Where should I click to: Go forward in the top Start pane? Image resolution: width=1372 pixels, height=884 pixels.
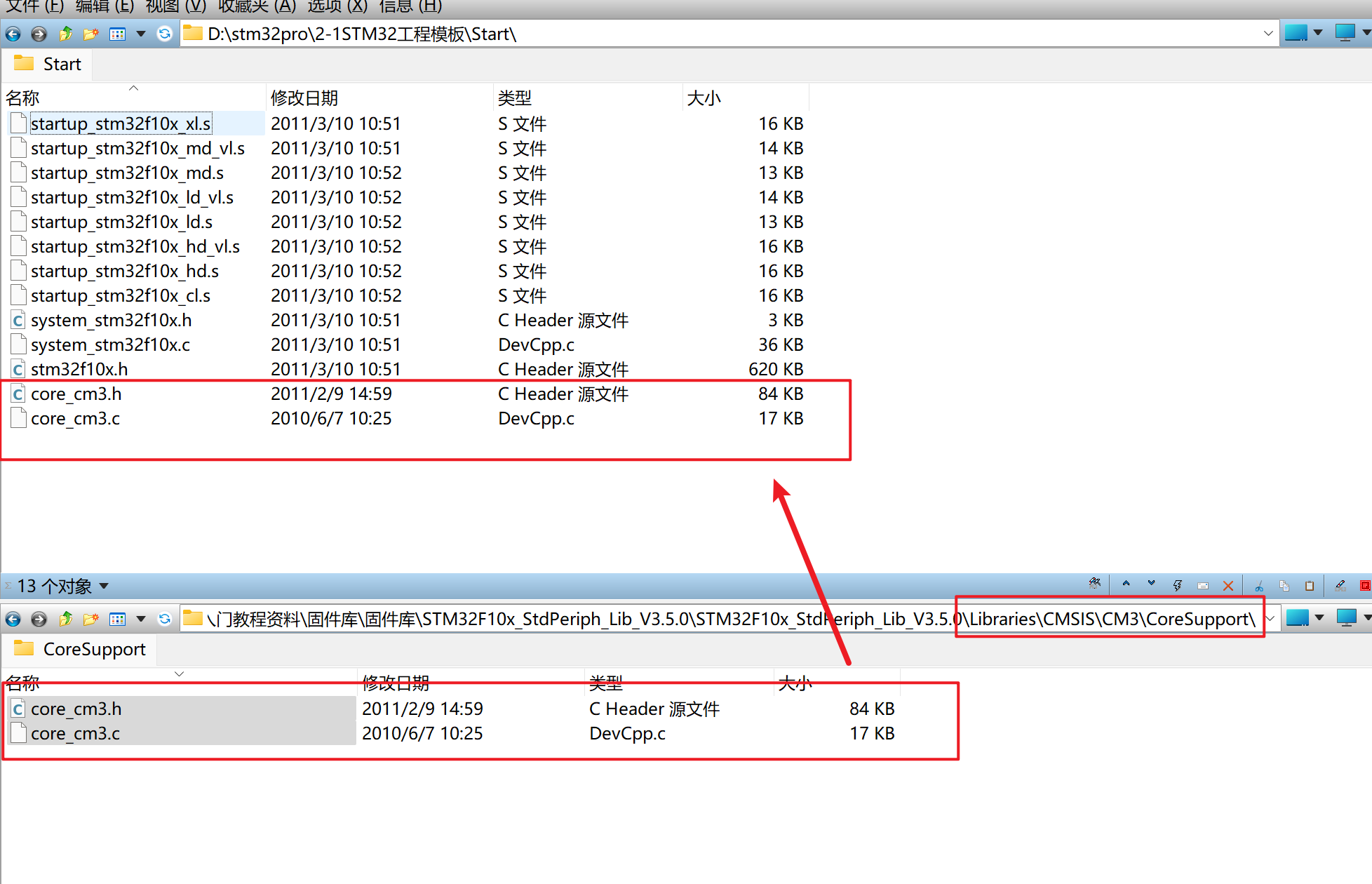coord(39,34)
